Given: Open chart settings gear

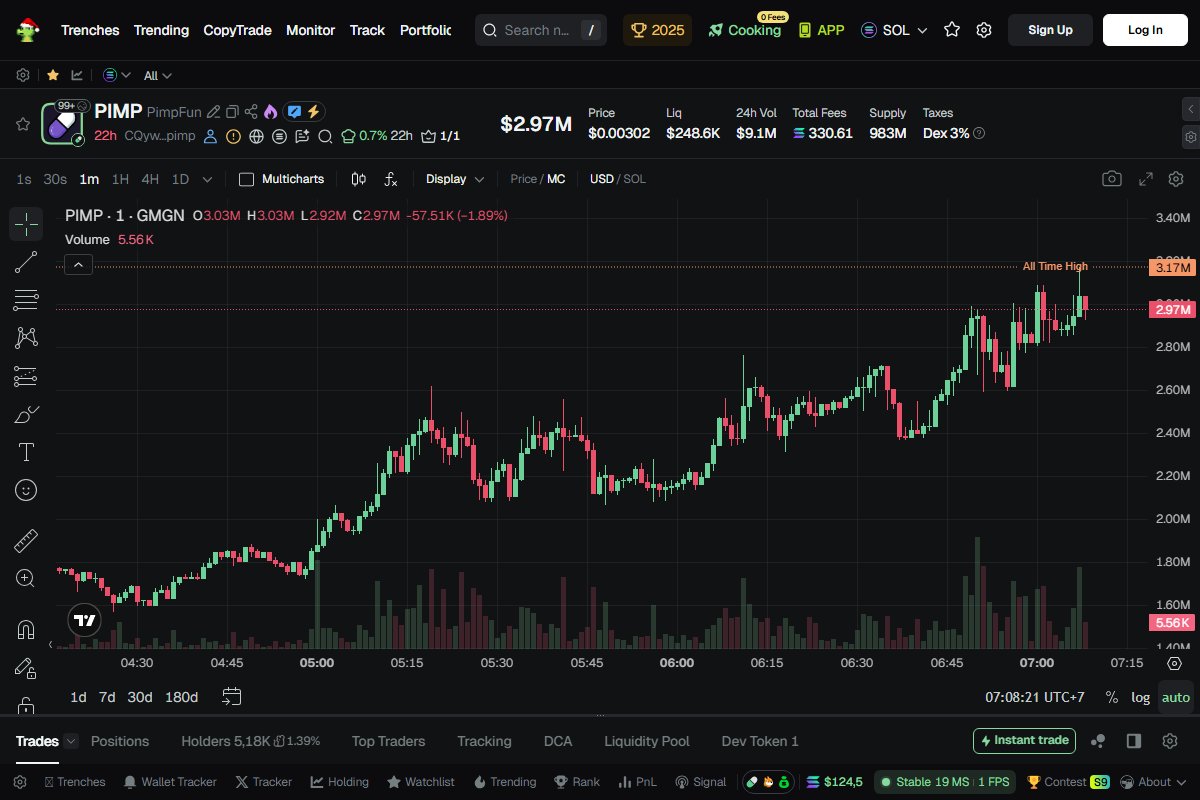Looking at the screenshot, I should pyautogui.click(x=1176, y=179).
